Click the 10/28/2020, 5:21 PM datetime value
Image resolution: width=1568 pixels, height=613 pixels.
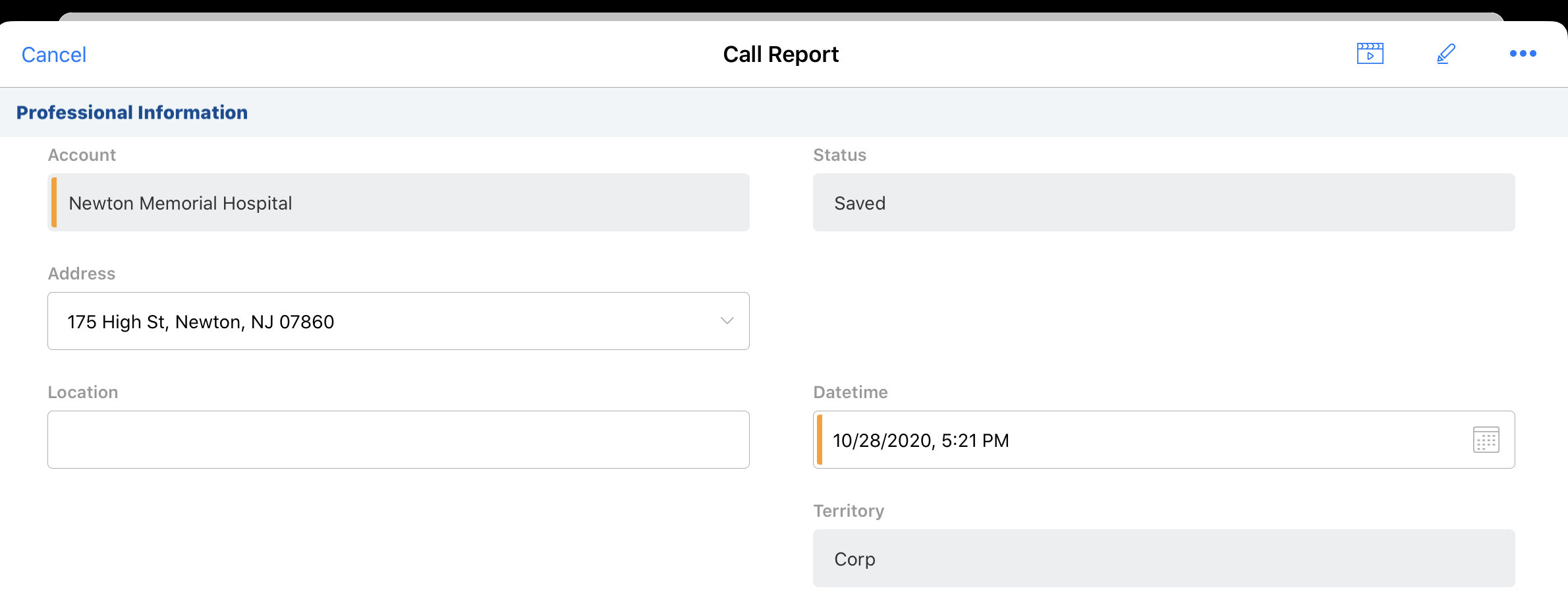(x=920, y=440)
